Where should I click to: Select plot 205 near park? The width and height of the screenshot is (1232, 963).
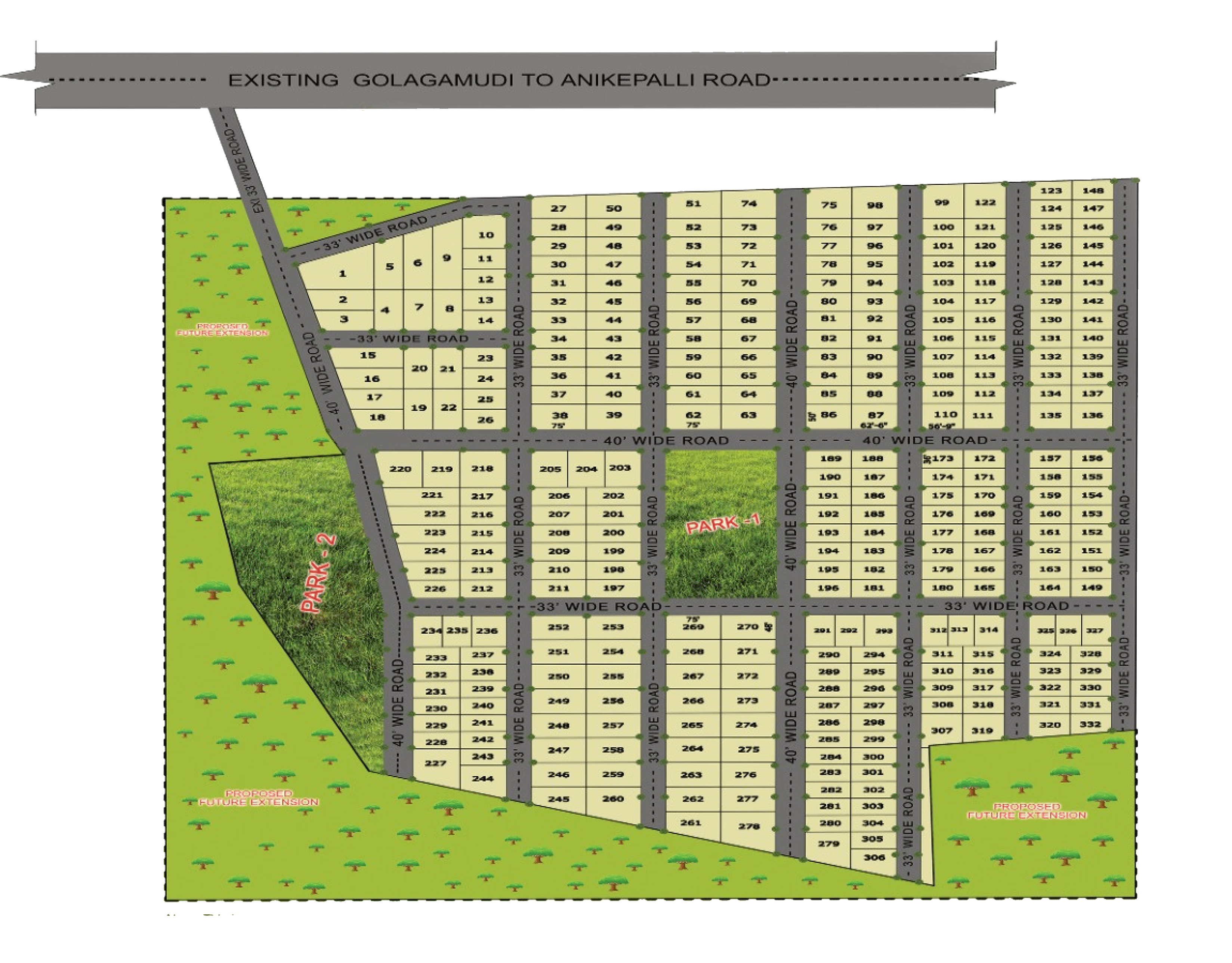tap(550, 468)
